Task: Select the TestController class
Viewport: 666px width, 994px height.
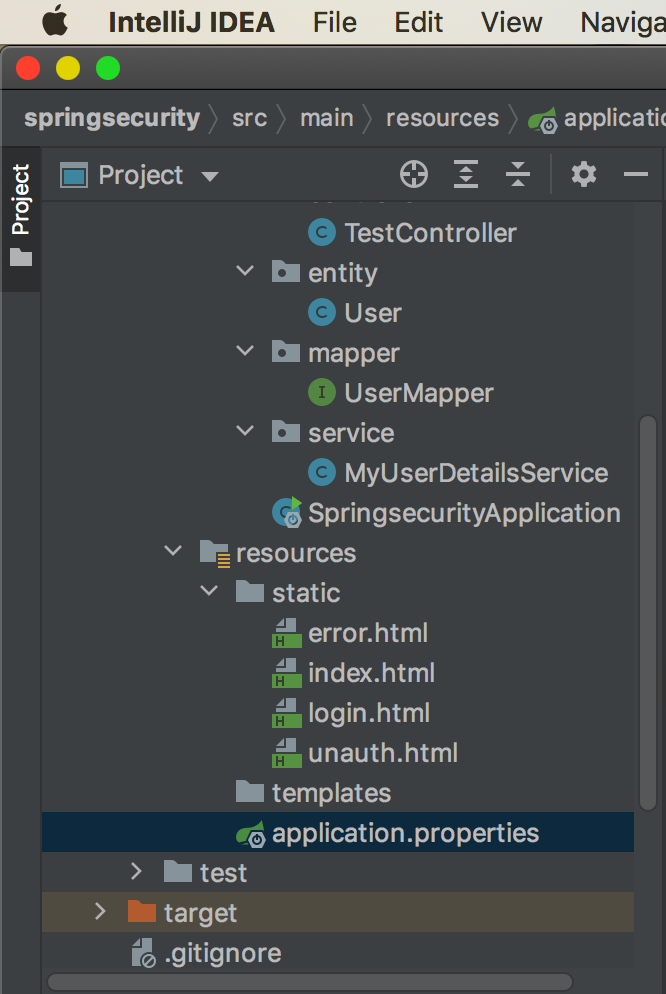Action: pyautogui.click(x=430, y=233)
